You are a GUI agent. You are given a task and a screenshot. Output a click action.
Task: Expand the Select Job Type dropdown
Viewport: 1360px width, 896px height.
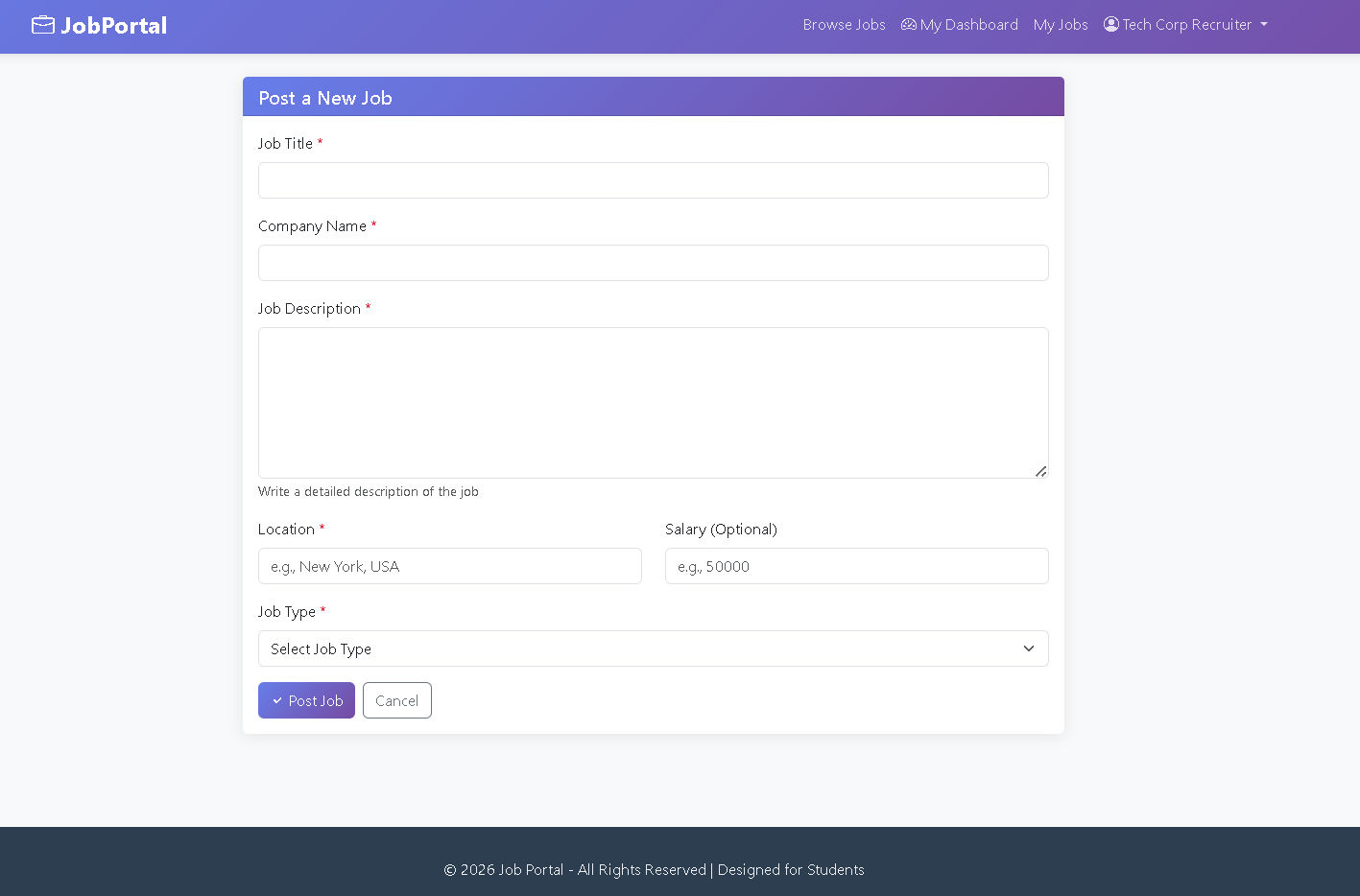point(654,648)
